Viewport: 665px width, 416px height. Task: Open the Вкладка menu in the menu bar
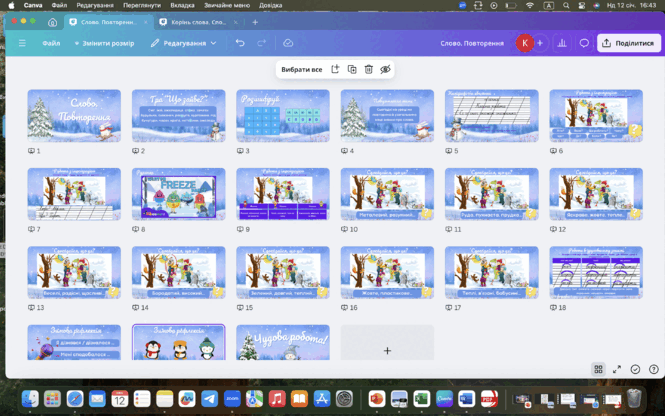(182, 6)
